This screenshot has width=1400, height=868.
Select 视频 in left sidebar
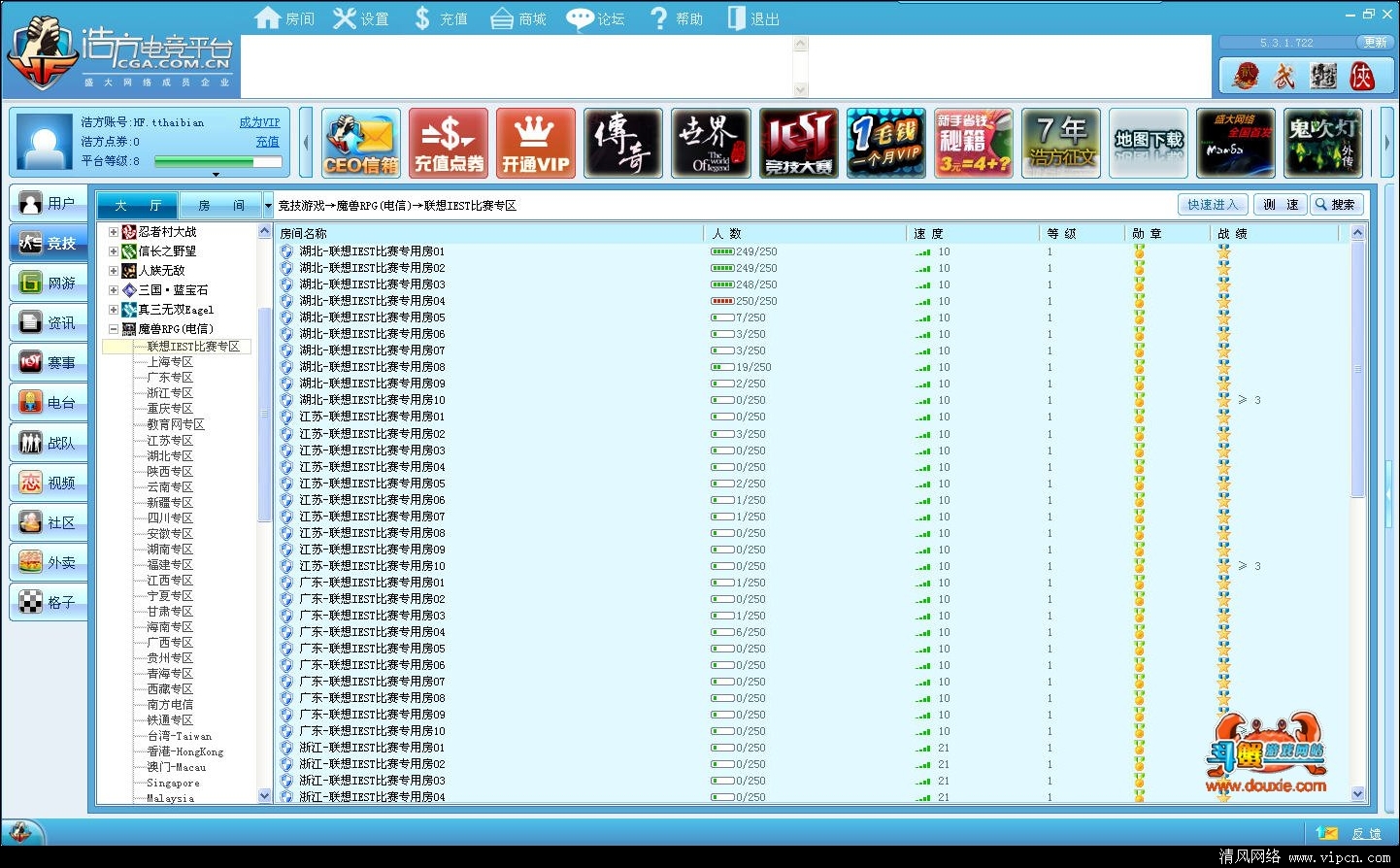49,483
